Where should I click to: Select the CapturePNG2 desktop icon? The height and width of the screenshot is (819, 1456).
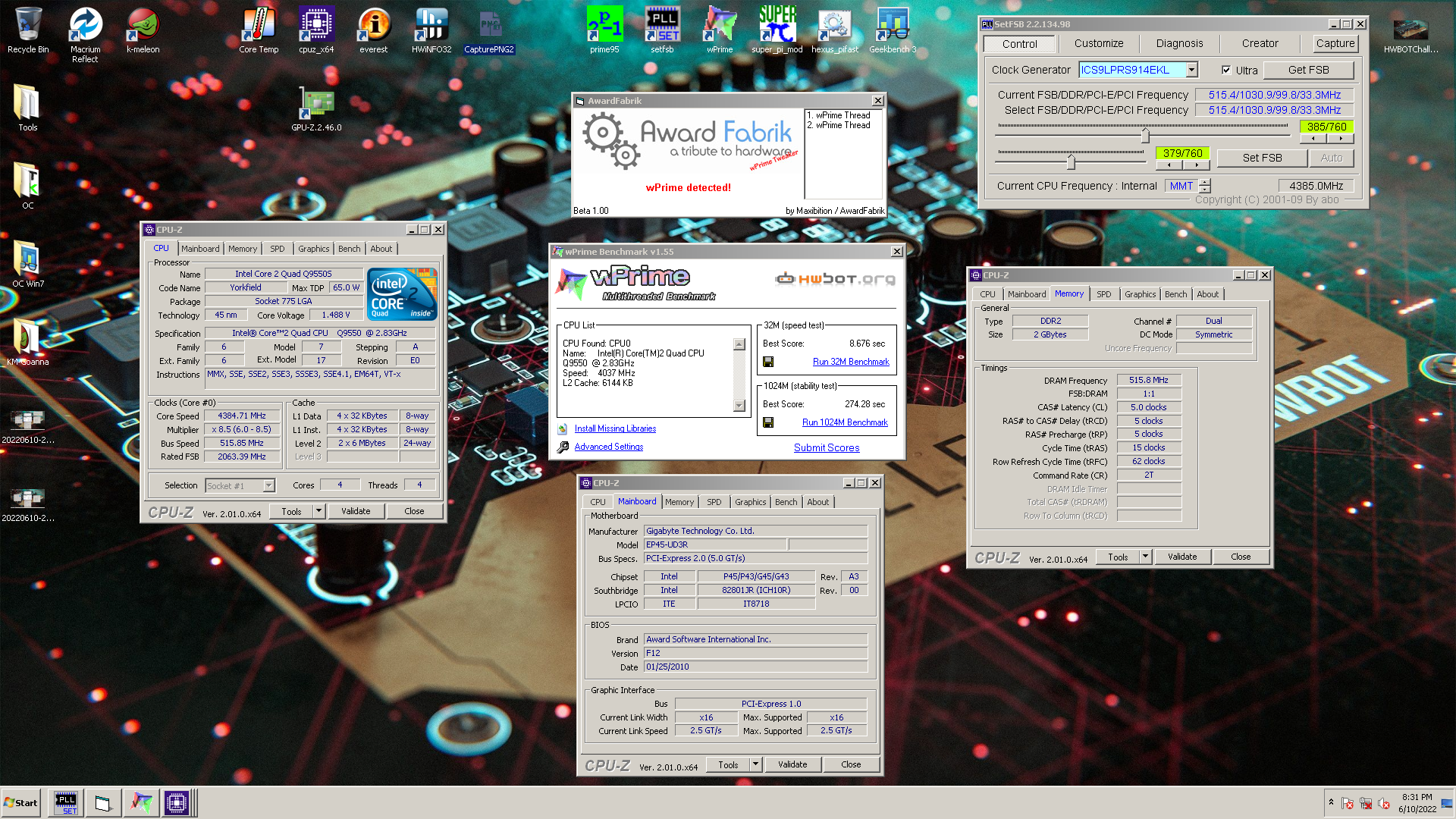pyautogui.click(x=489, y=30)
